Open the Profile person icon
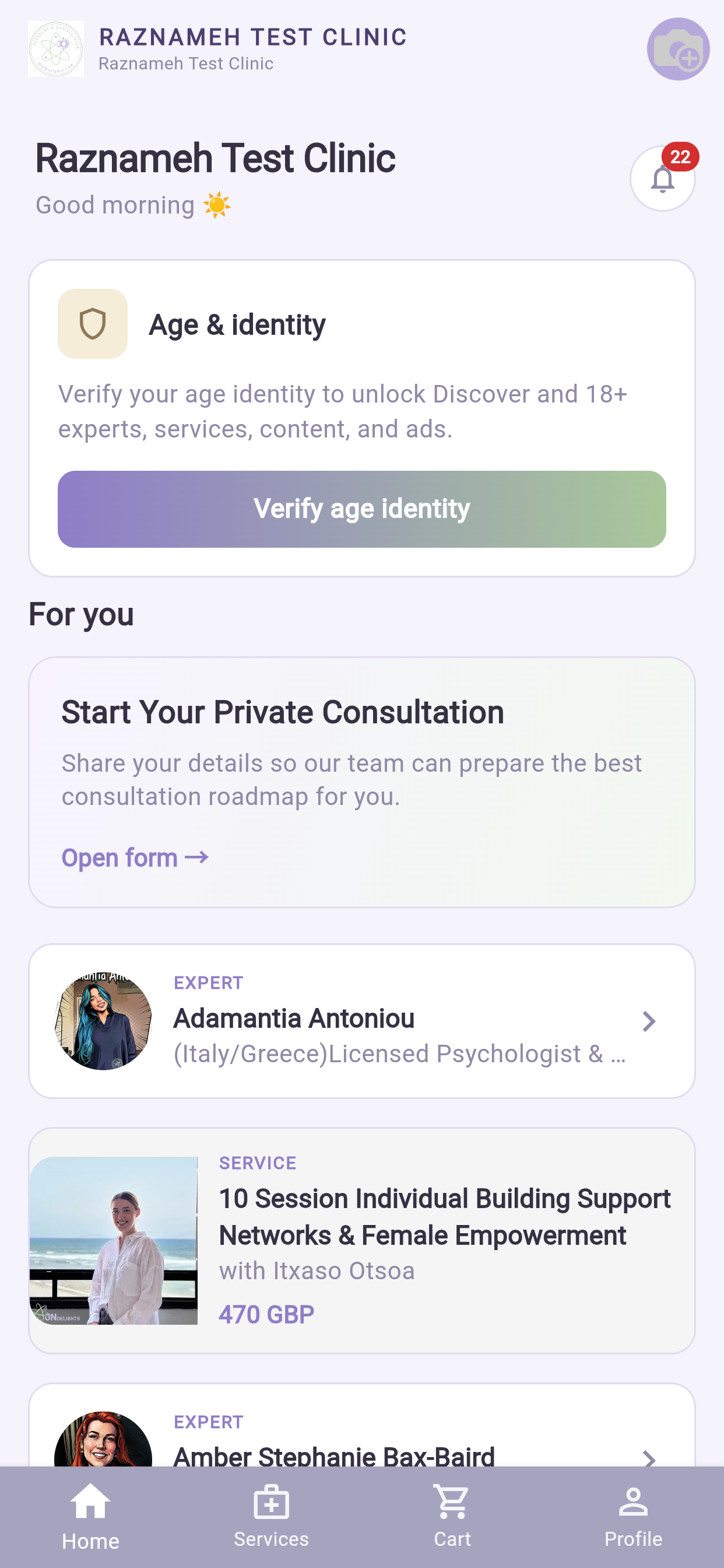 point(633,1501)
